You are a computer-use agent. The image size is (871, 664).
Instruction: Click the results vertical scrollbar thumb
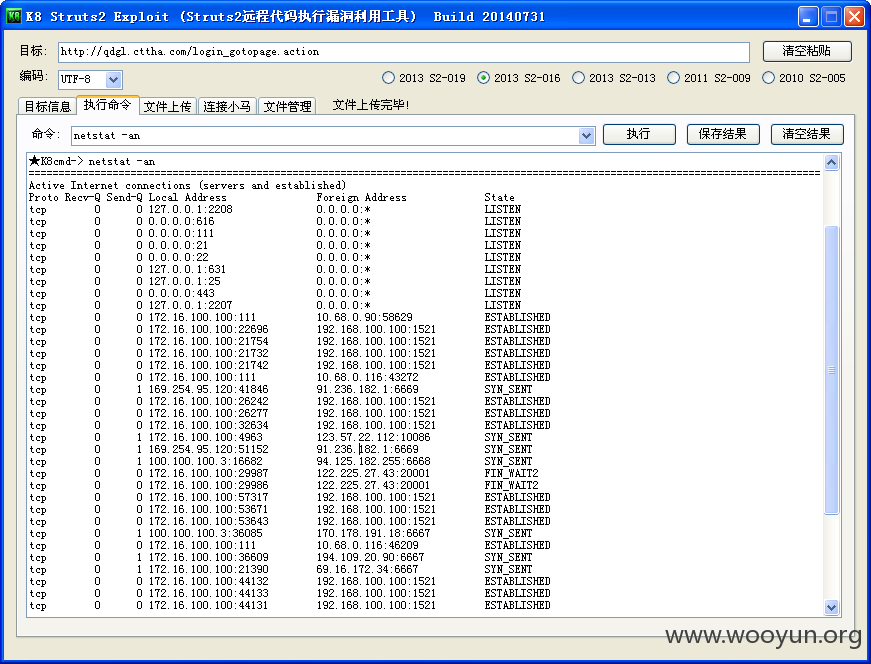pos(831,370)
